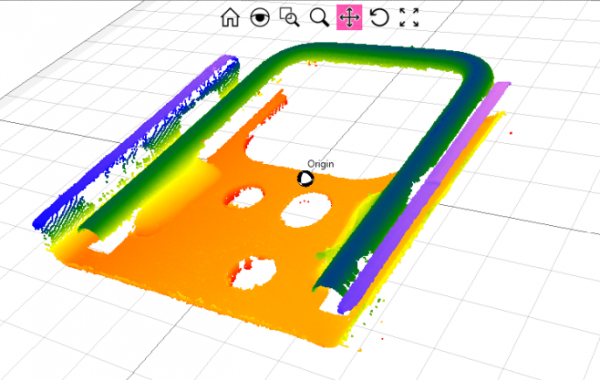Click the Origin marker in the viewport
Viewport: 600px width, 380px height.
pyautogui.click(x=305, y=179)
